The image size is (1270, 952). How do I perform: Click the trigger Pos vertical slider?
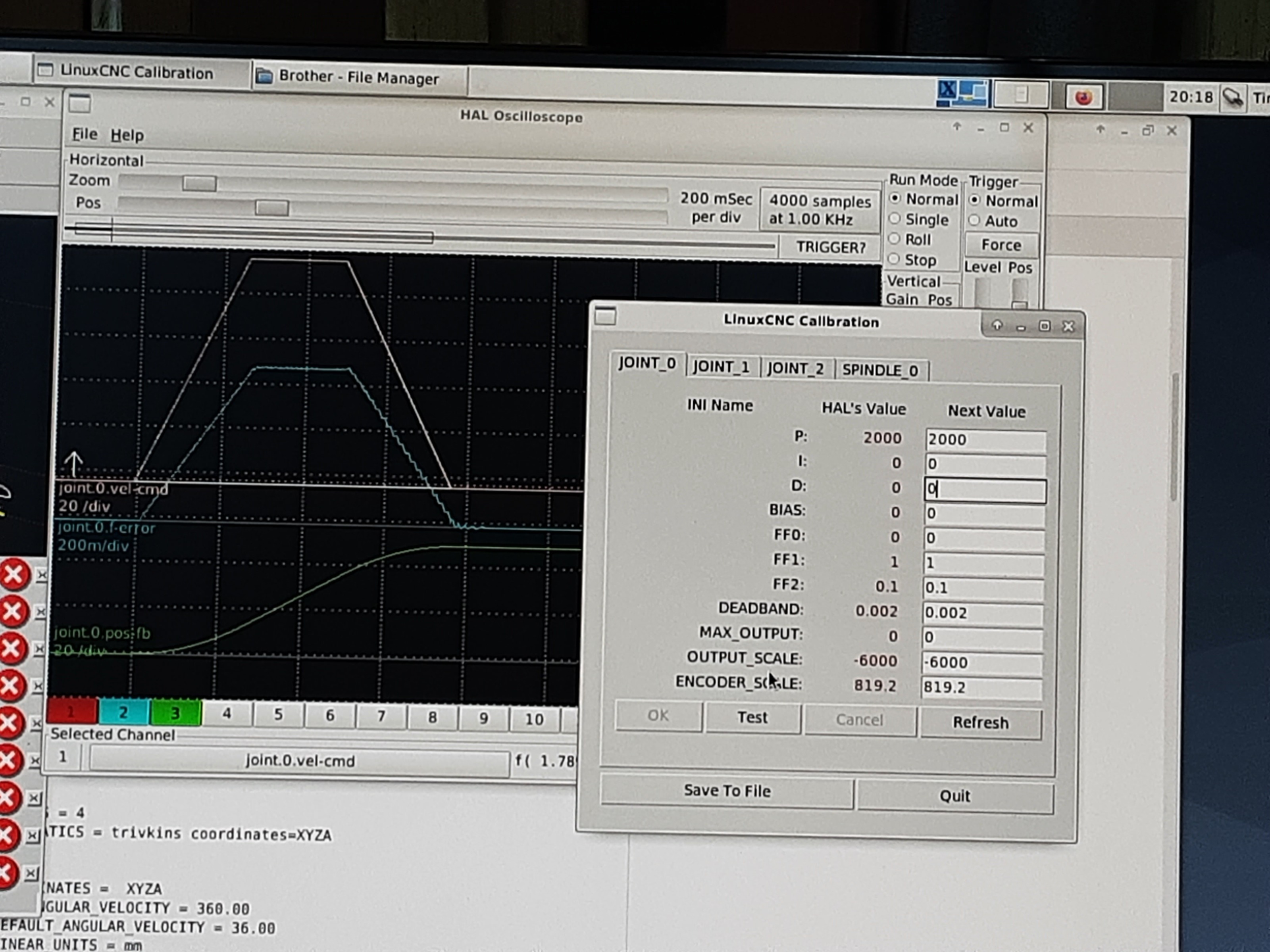coord(1020,294)
